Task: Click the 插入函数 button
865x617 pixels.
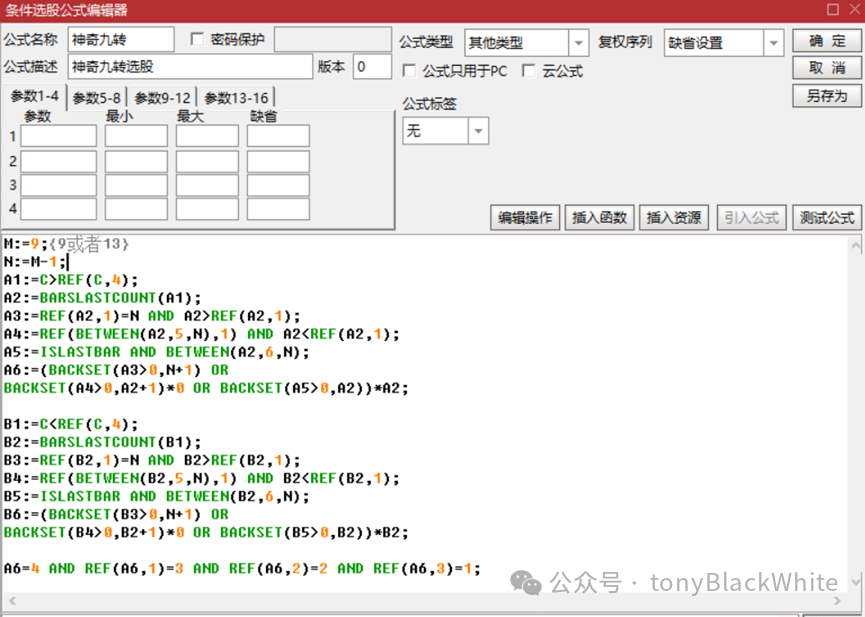Action: click(600, 217)
